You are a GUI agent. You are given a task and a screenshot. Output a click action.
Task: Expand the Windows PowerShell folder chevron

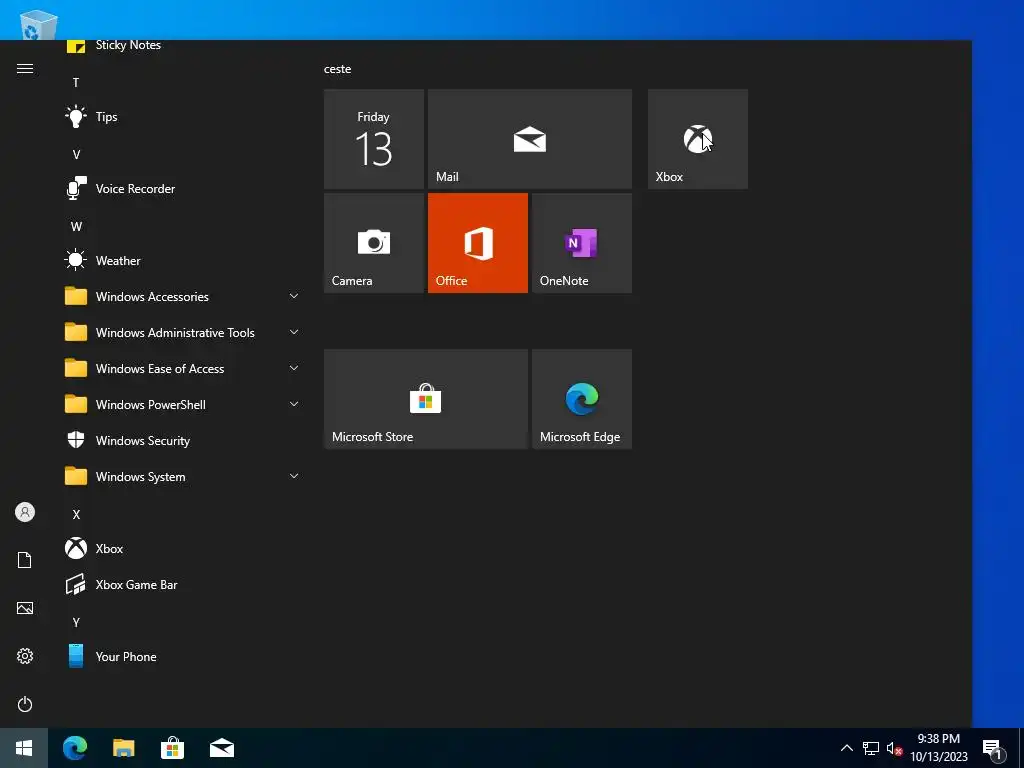(x=294, y=404)
